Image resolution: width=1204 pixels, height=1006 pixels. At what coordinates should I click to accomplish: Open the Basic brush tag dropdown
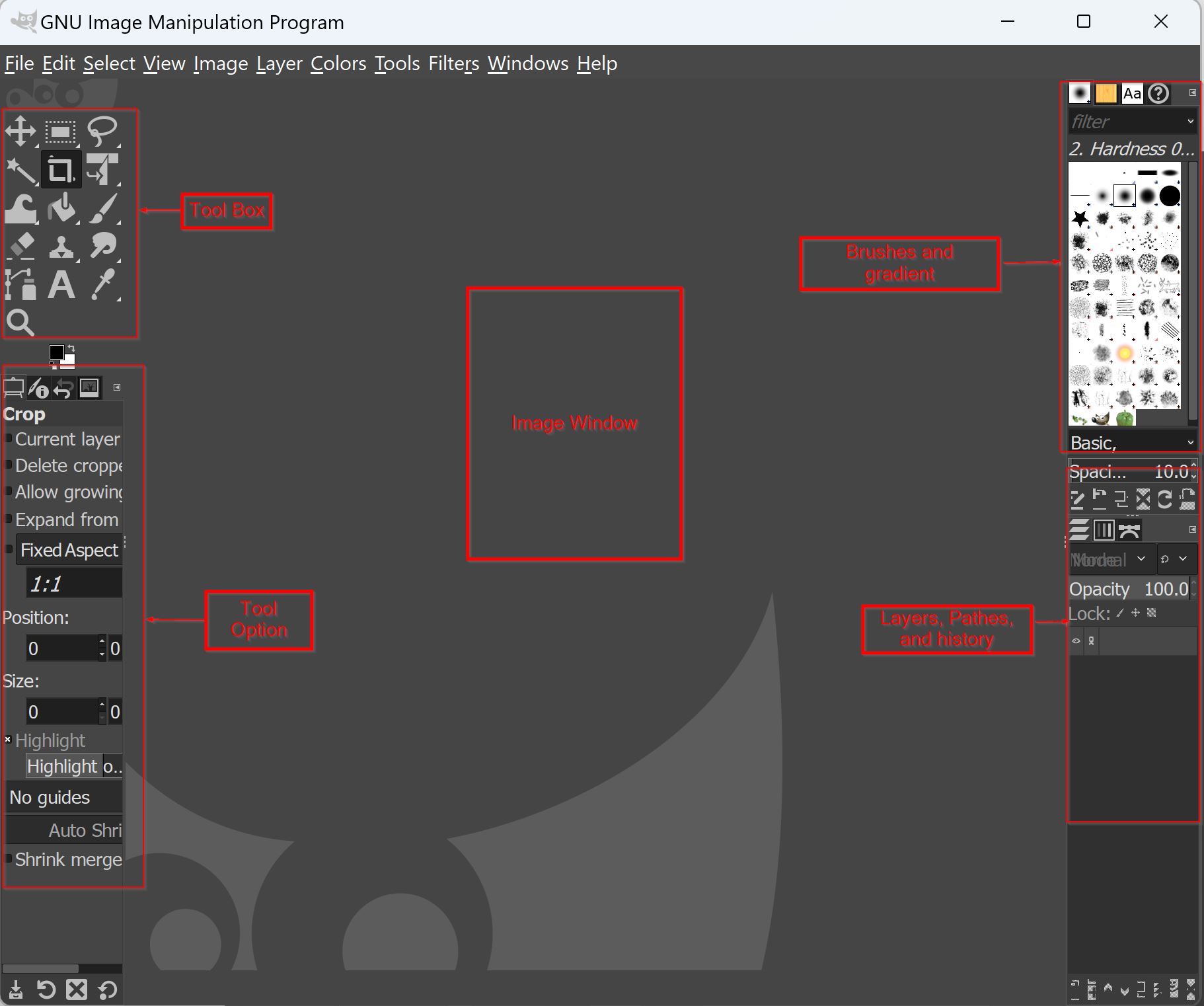(x=1190, y=442)
